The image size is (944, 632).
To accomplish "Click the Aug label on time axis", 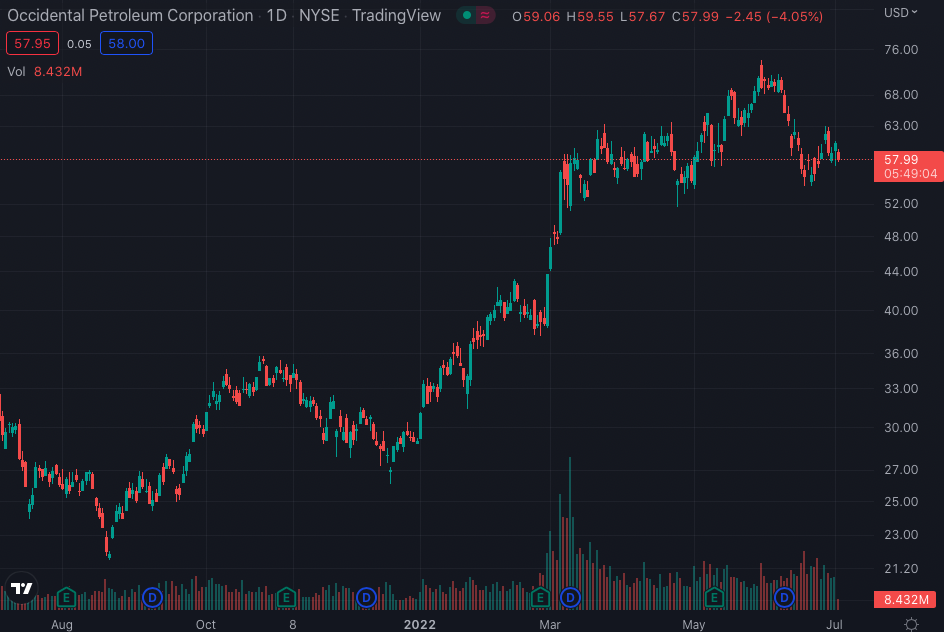I will click(x=62, y=625).
